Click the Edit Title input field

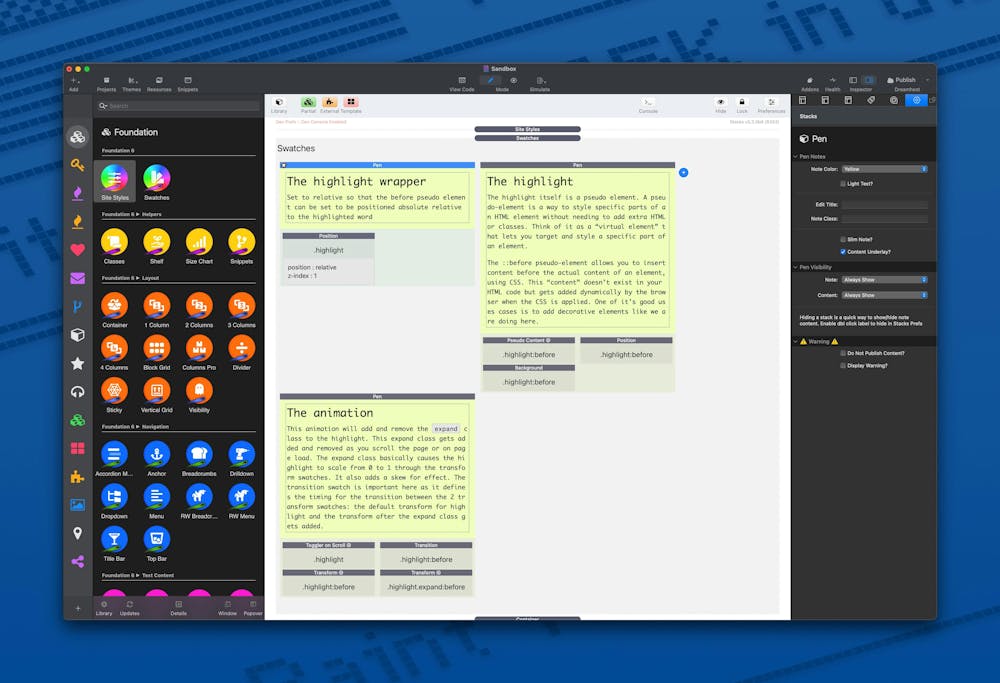(884, 205)
